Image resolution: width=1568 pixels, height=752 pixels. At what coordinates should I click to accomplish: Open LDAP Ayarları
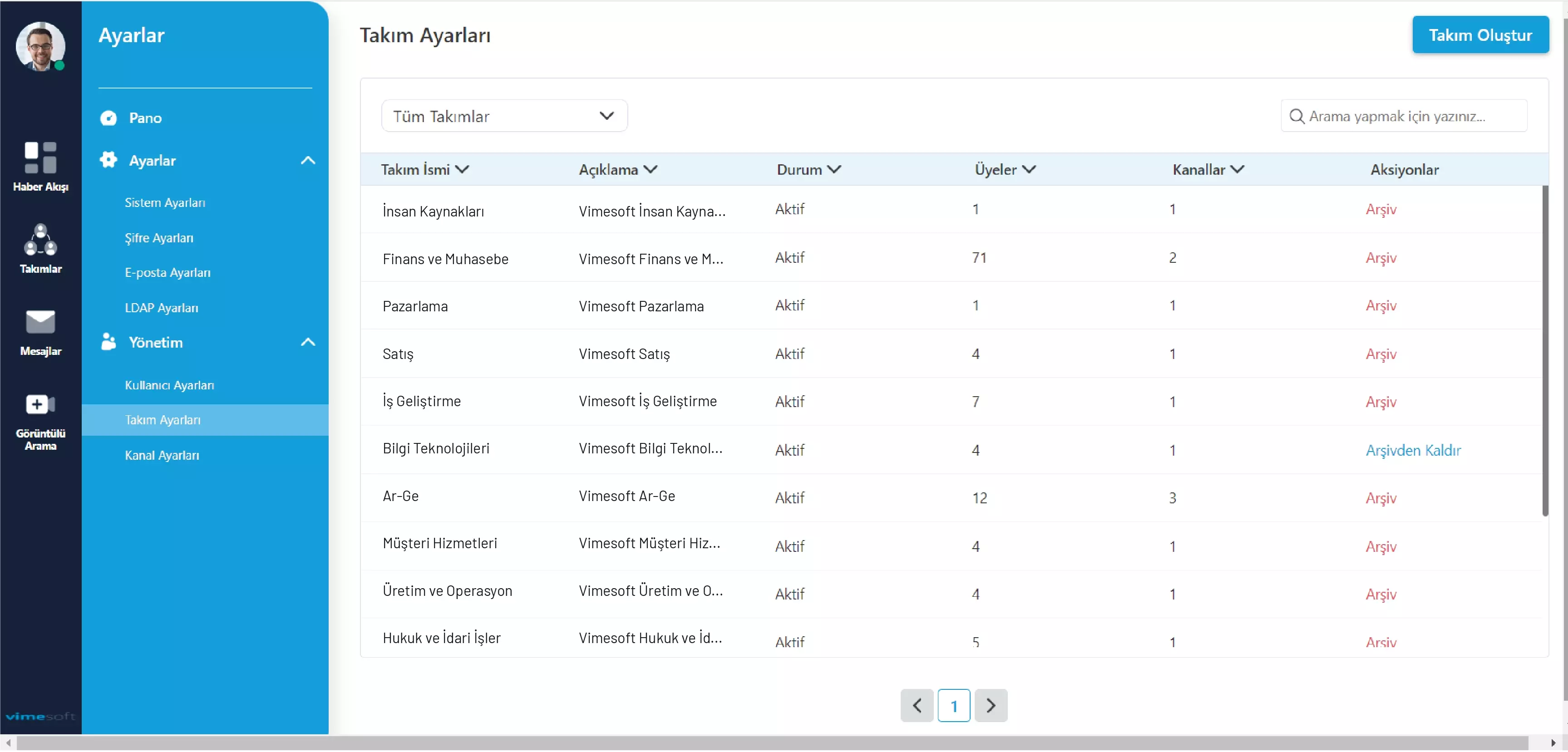click(x=161, y=308)
